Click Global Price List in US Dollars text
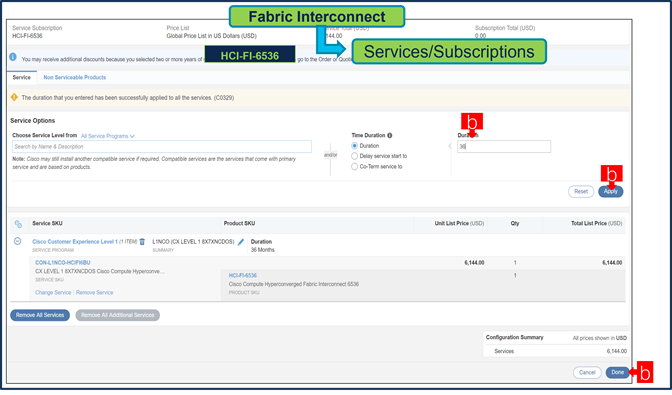Image resolution: width=672 pixels, height=395 pixels. click(x=211, y=36)
